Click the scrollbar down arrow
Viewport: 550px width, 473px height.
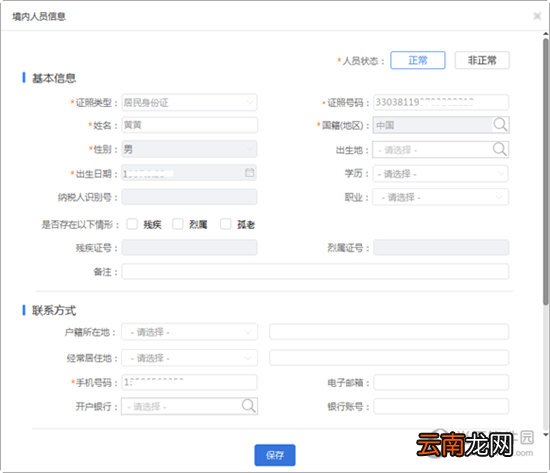[x=546, y=435]
